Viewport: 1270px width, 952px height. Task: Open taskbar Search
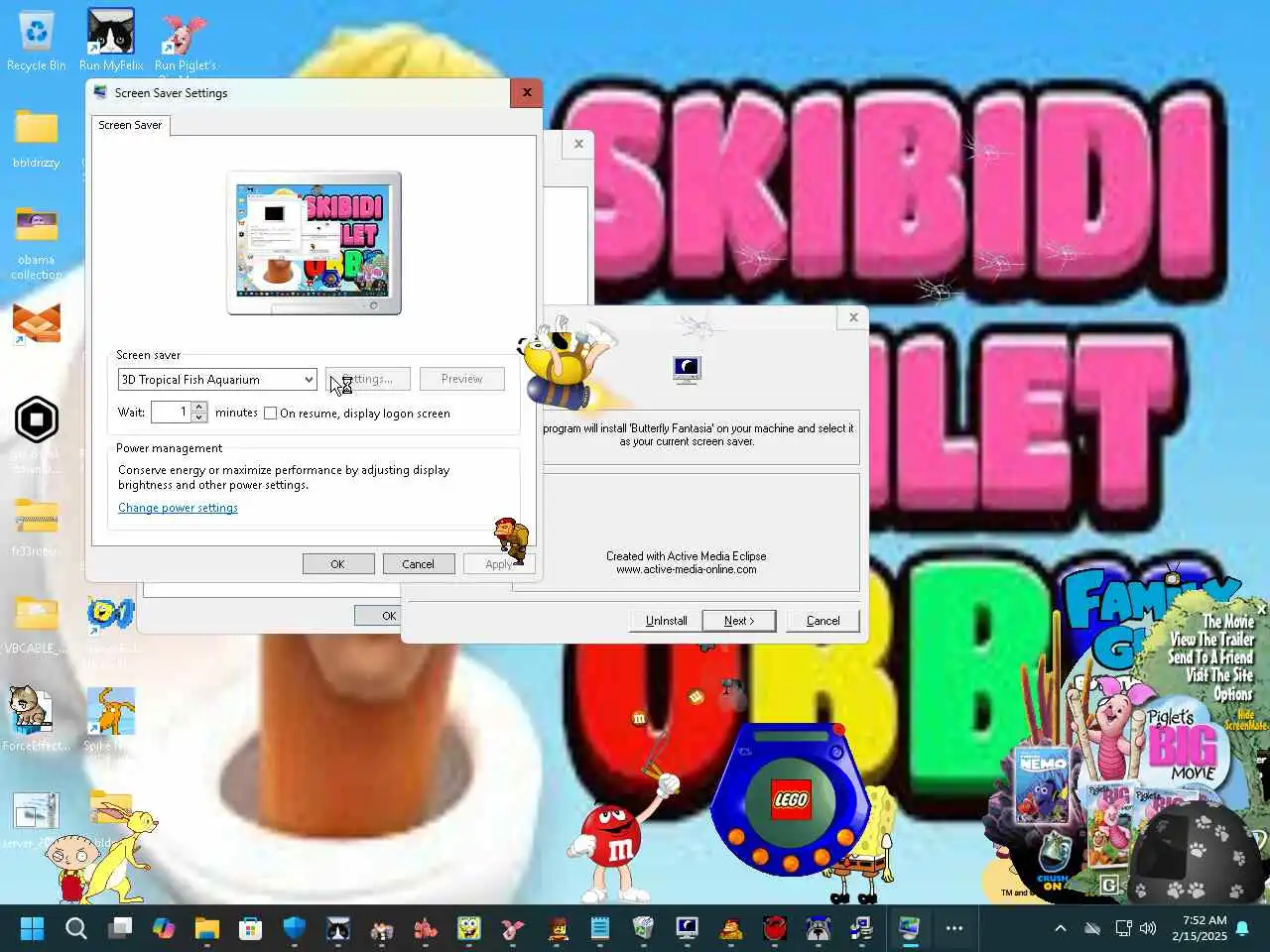[76, 928]
